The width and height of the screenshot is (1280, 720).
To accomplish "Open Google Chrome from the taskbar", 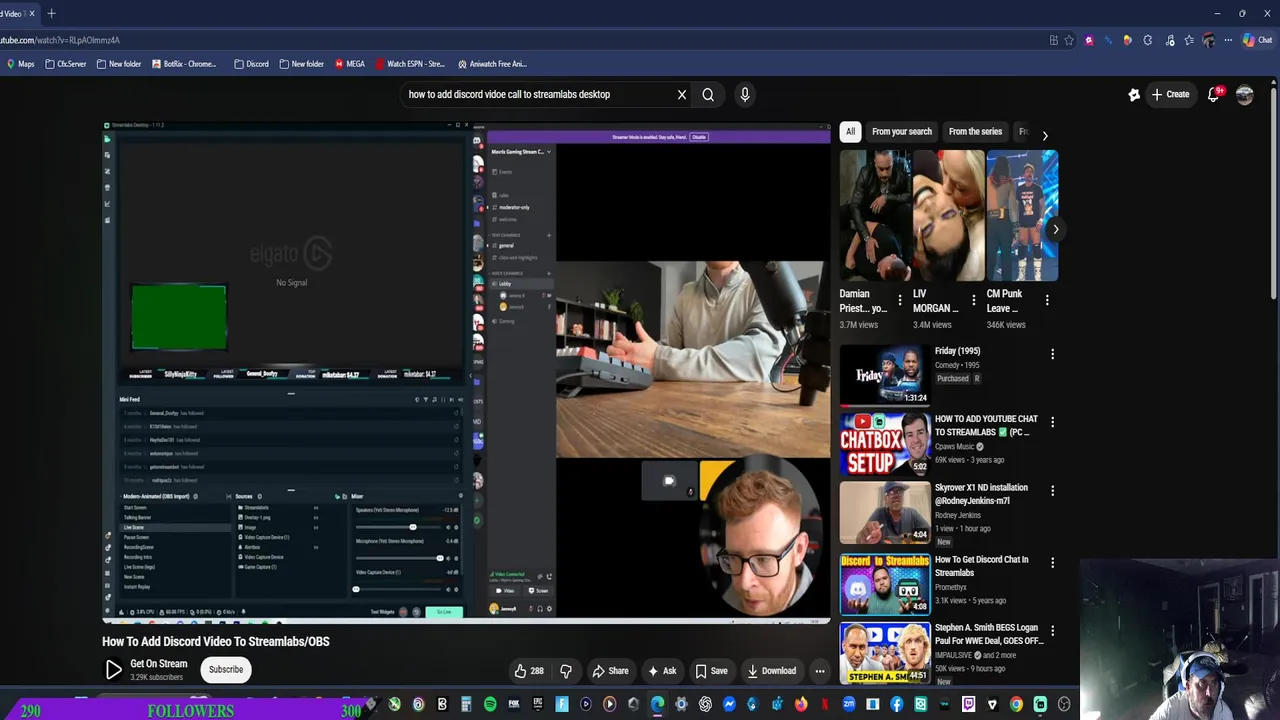I will point(1016,705).
